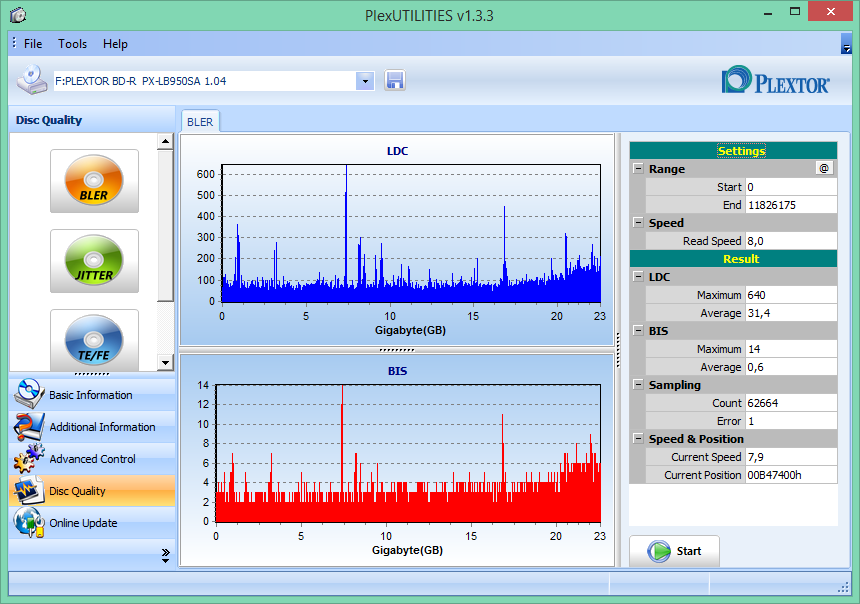Screen dimensions: 860x604
Task: Click the Read Speed value 8,0
Action: [790, 241]
